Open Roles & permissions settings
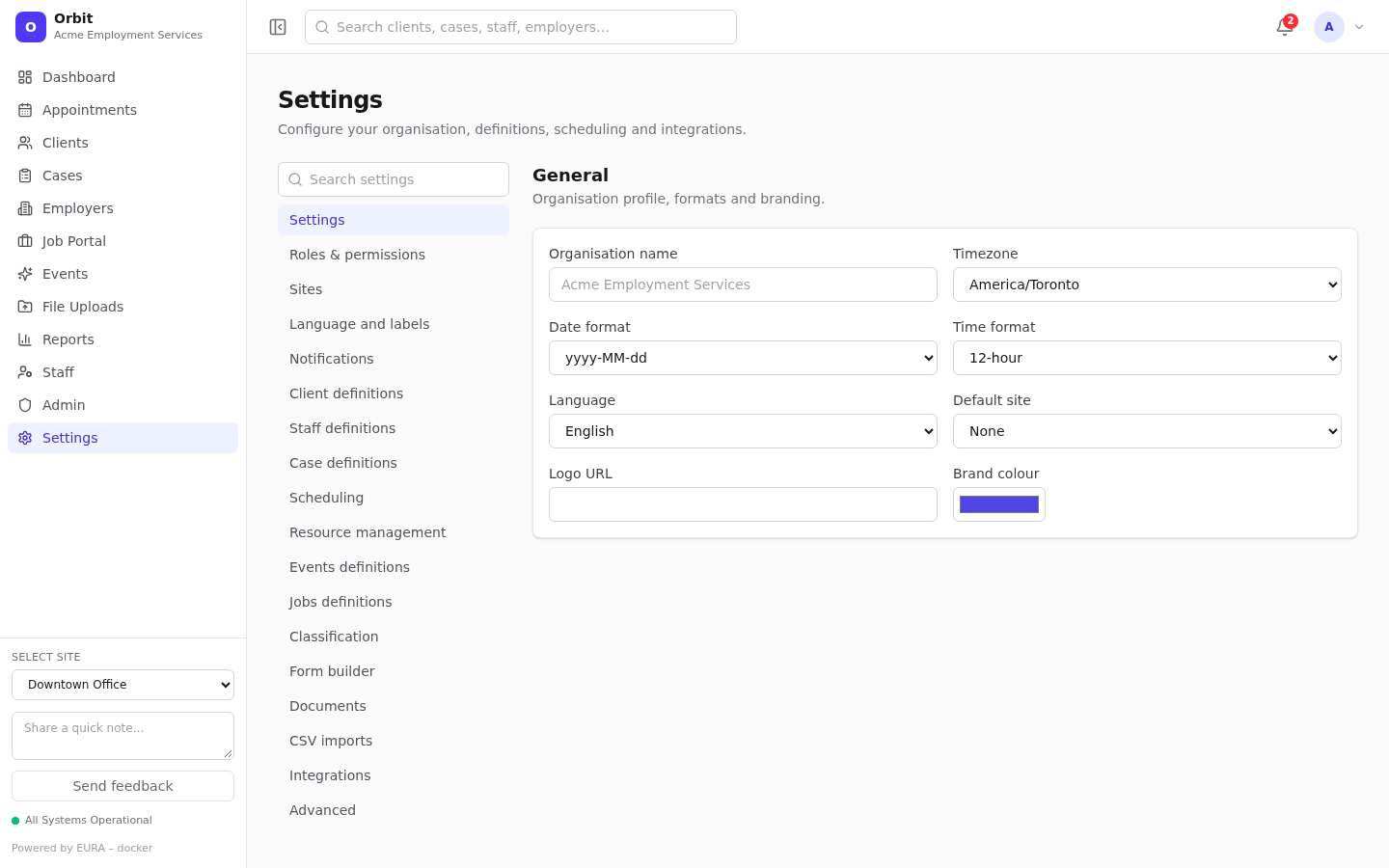The width and height of the screenshot is (1389, 868). pos(394,255)
